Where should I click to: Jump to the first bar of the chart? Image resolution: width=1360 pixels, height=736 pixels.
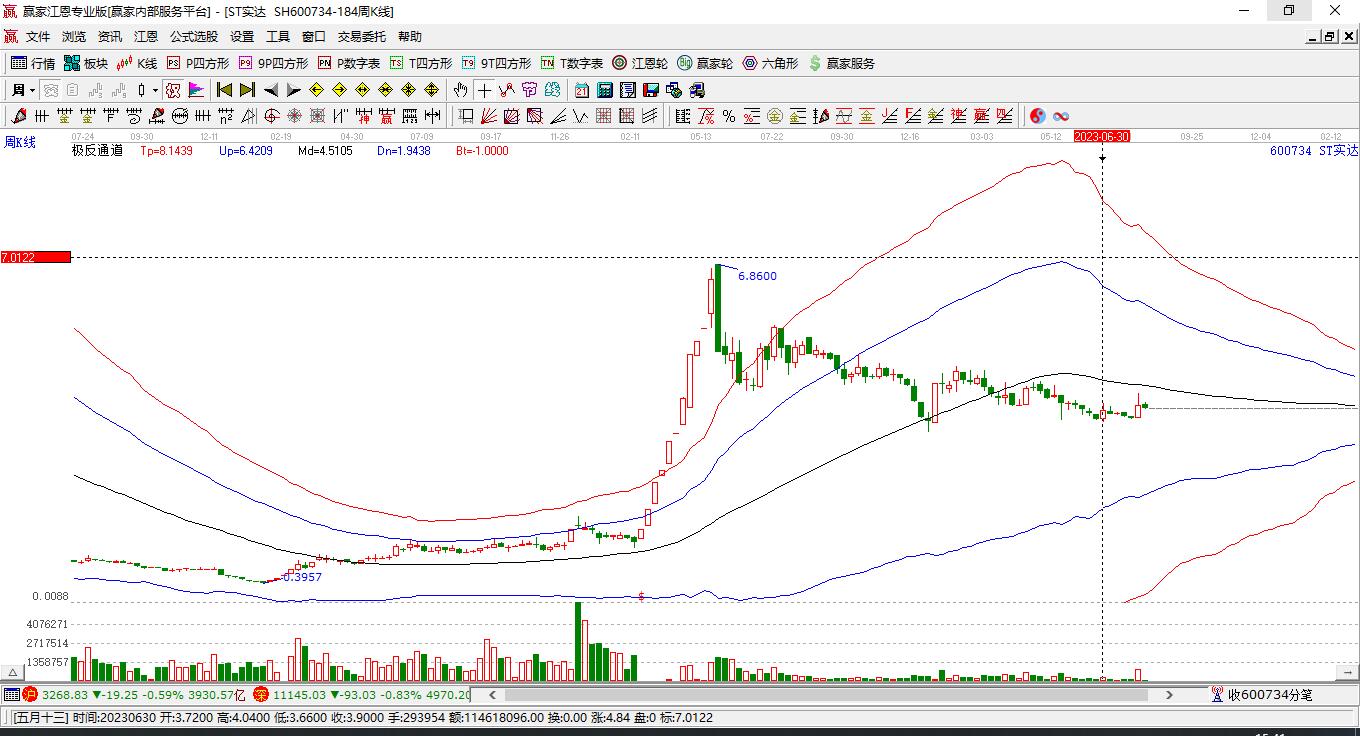225,90
